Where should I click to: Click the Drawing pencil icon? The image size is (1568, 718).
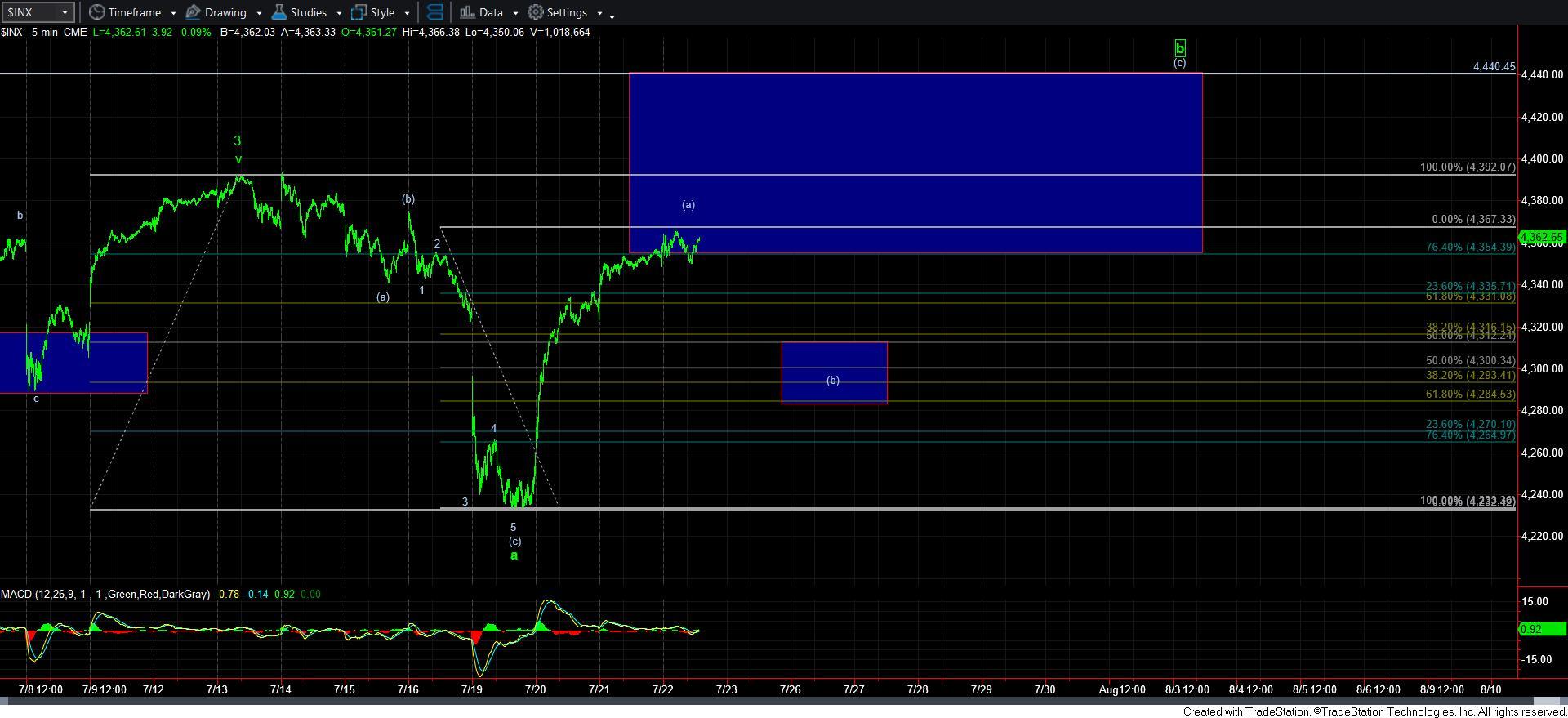click(194, 12)
